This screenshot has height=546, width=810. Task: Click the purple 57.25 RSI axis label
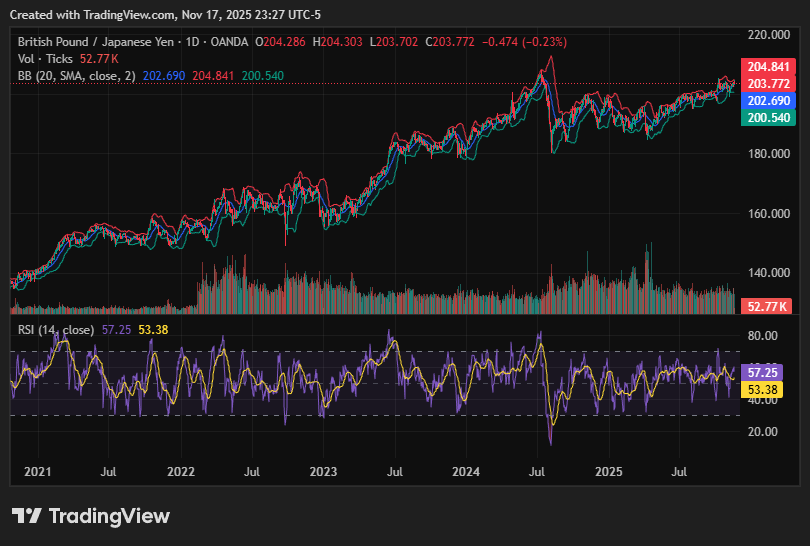pyautogui.click(x=764, y=371)
